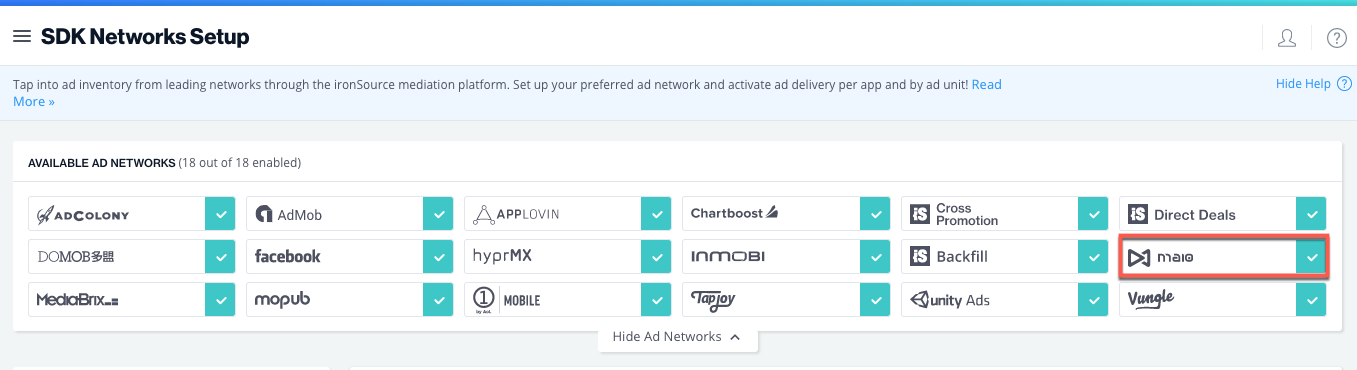Select the MediaBrix network logo
The image size is (1357, 370).
tap(78, 299)
